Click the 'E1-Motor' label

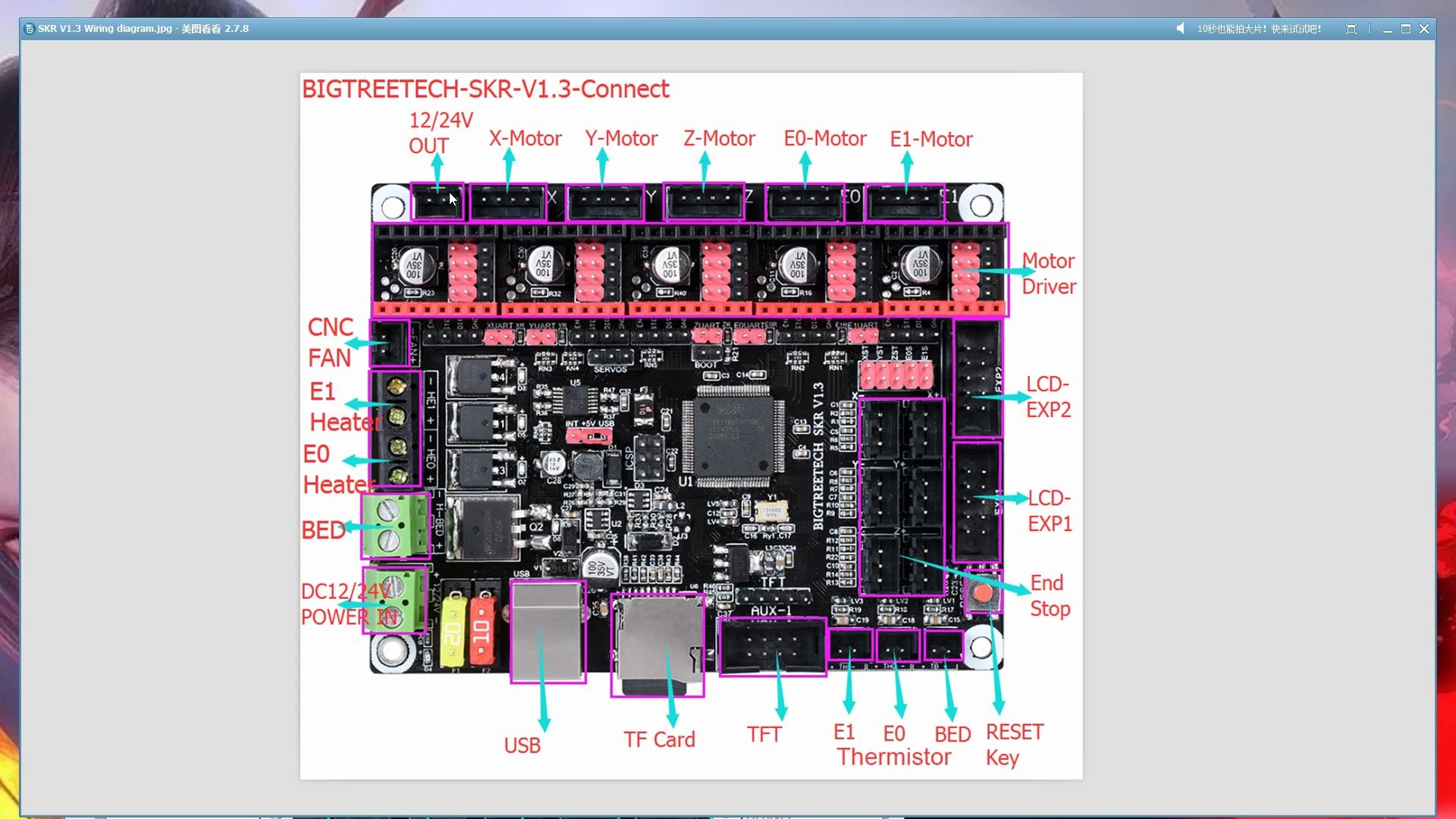931,140
